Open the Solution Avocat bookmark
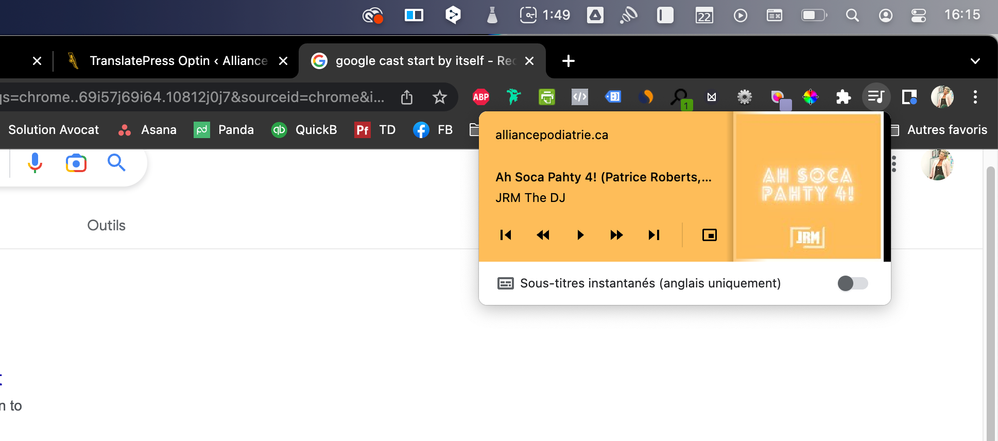998x441 pixels. [x=53, y=130]
